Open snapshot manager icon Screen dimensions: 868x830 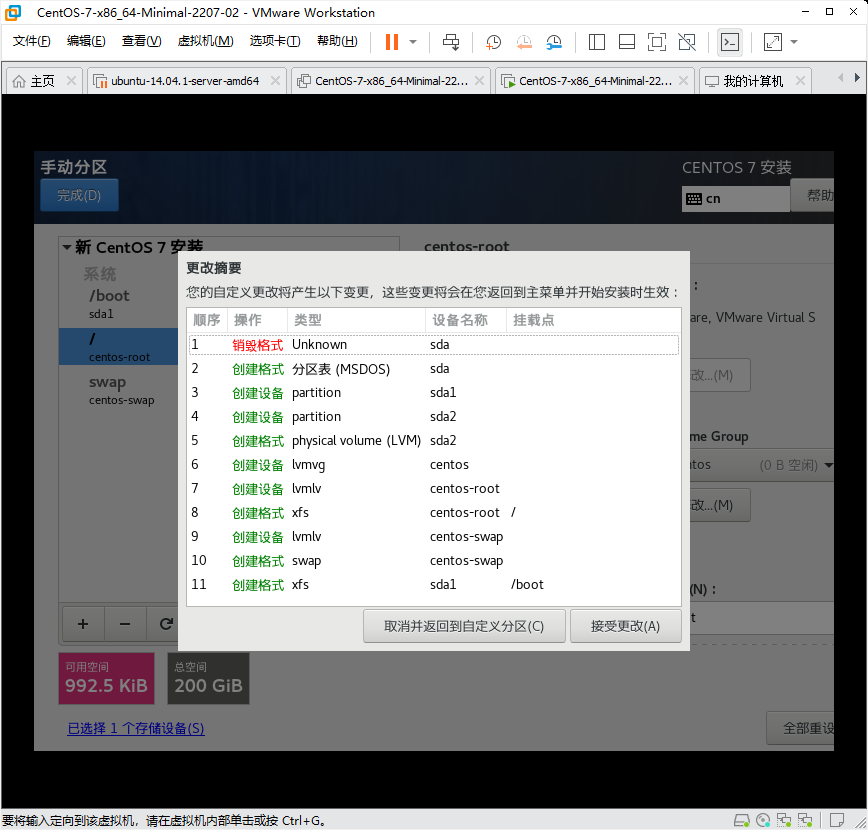pos(554,42)
